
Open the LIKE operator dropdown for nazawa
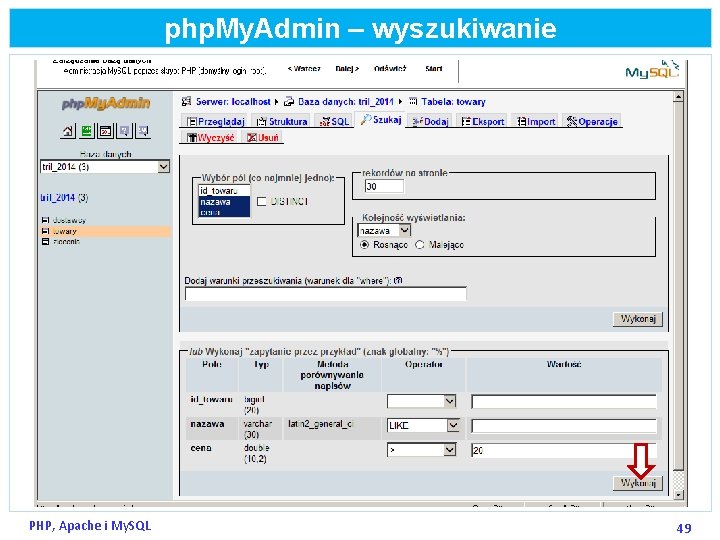pyautogui.click(x=423, y=426)
